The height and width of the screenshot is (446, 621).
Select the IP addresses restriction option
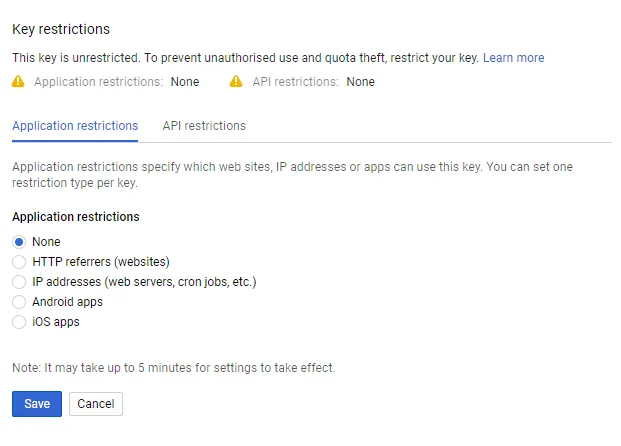coord(19,282)
